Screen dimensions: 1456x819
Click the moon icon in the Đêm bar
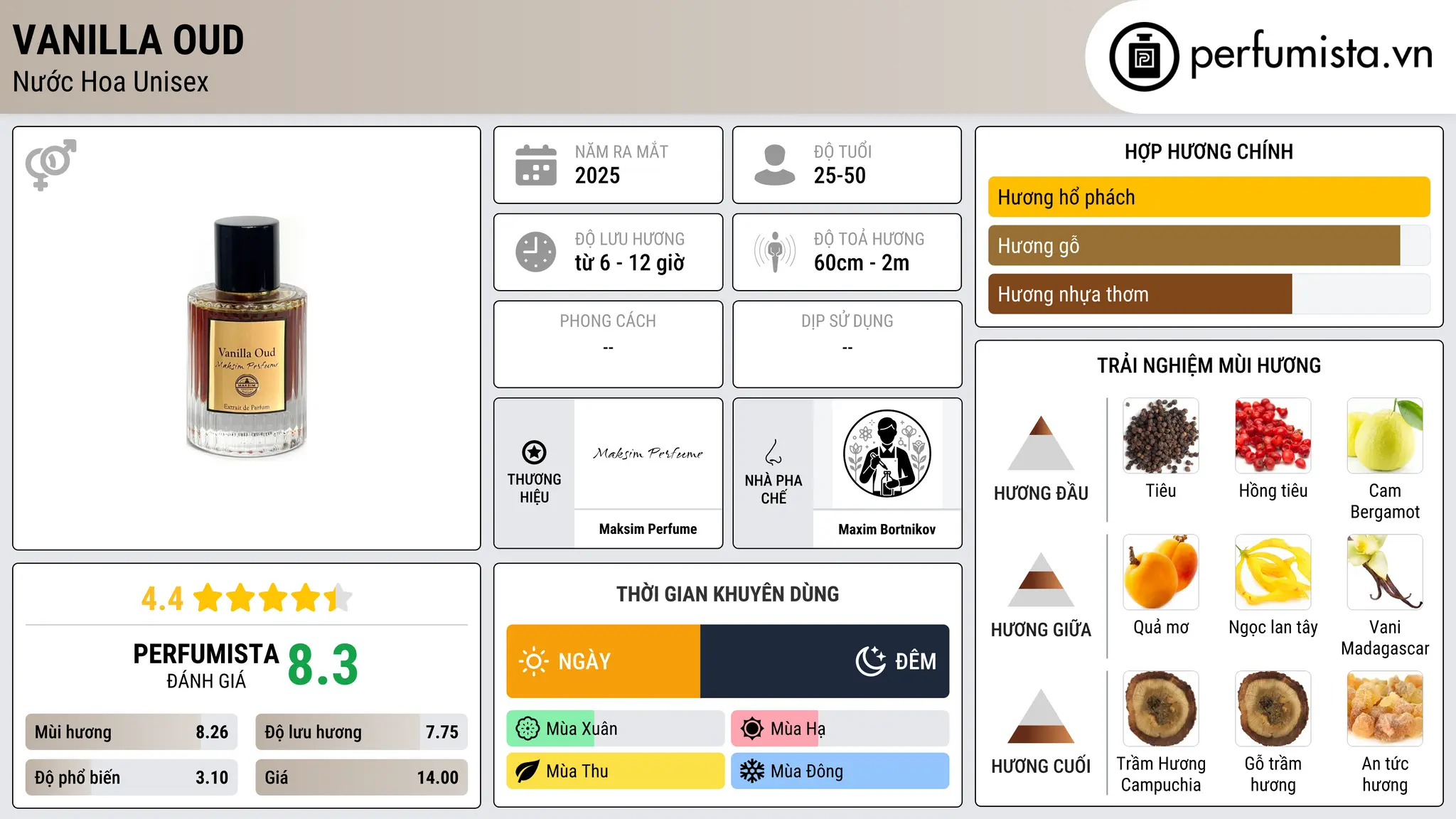[x=870, y=661]
